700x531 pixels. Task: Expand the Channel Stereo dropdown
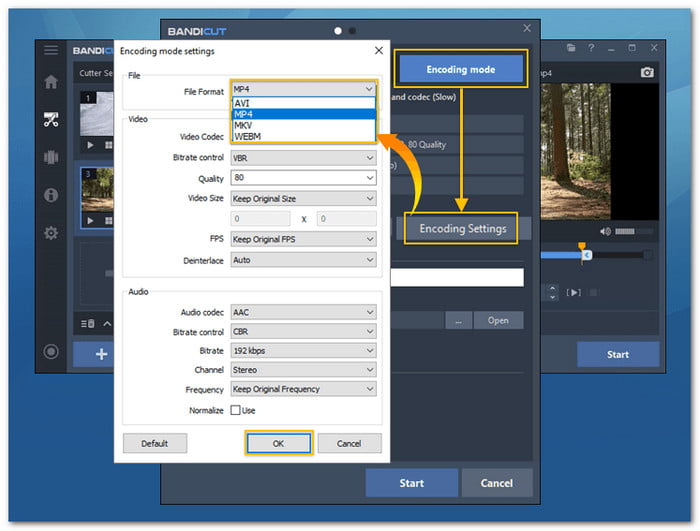pyautogui.click(x=304, y=370)
